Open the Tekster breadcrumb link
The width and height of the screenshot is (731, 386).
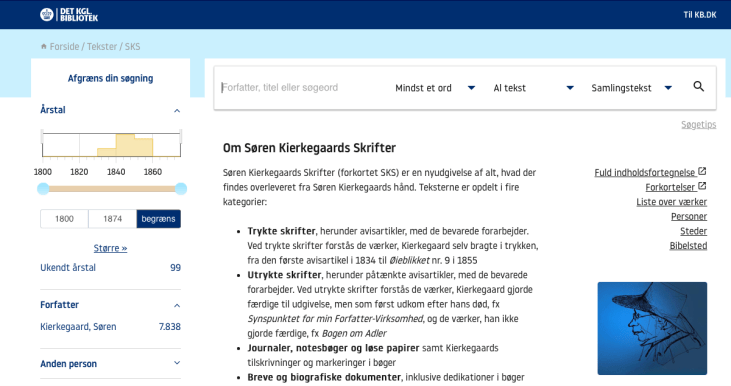tap(102, 47)
